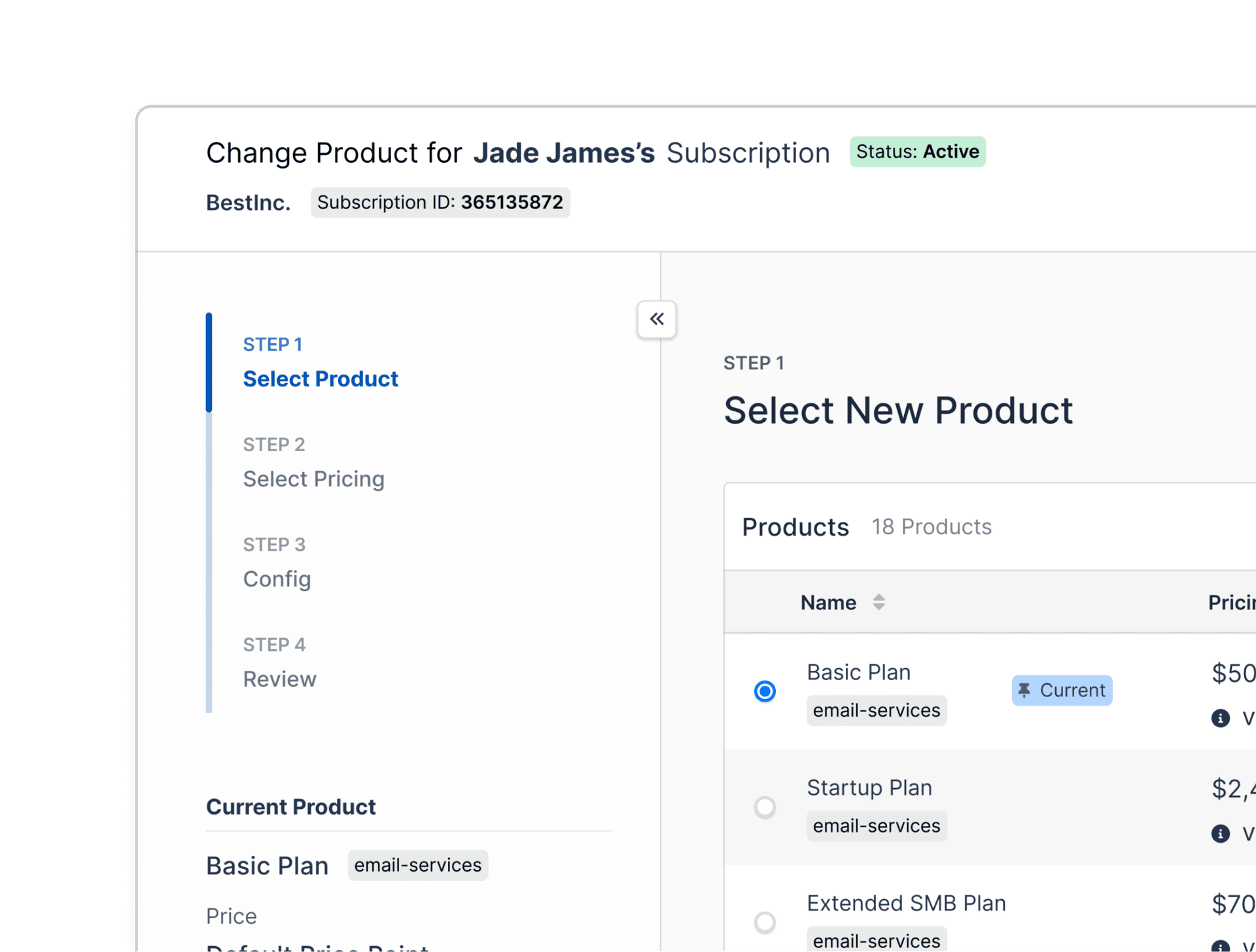The height and width of the screenshot is (952, 1256).
Task: Click the Name column sort arrows
Action: coord(879,602)
